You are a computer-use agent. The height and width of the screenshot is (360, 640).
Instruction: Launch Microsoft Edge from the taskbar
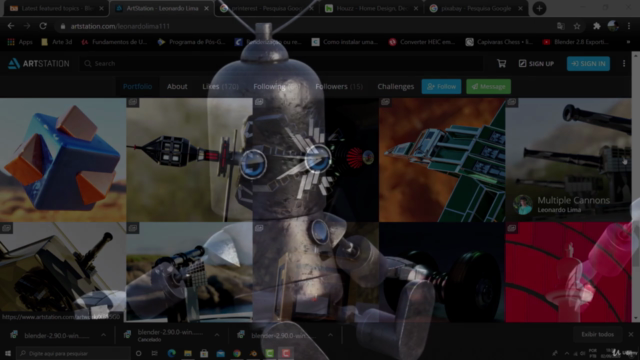(171, 353)
